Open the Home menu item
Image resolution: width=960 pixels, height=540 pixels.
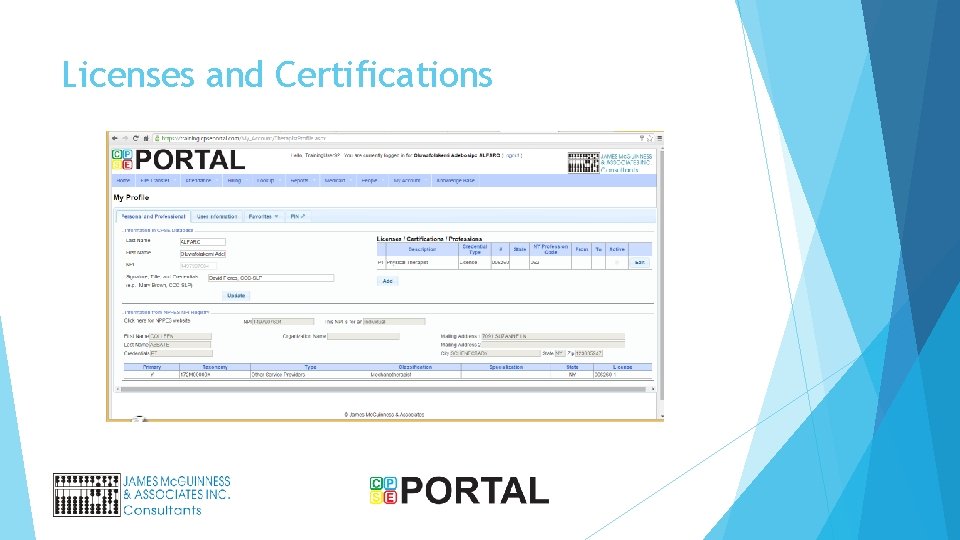click(123, 181)
